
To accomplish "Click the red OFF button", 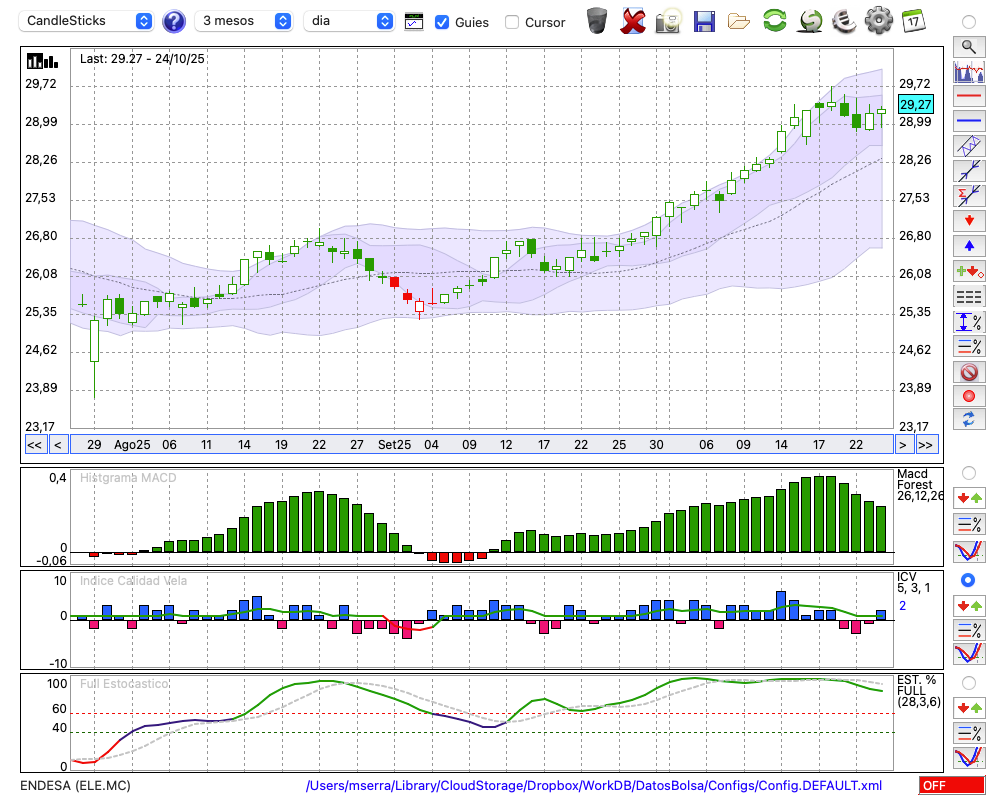I will point(951,785).
